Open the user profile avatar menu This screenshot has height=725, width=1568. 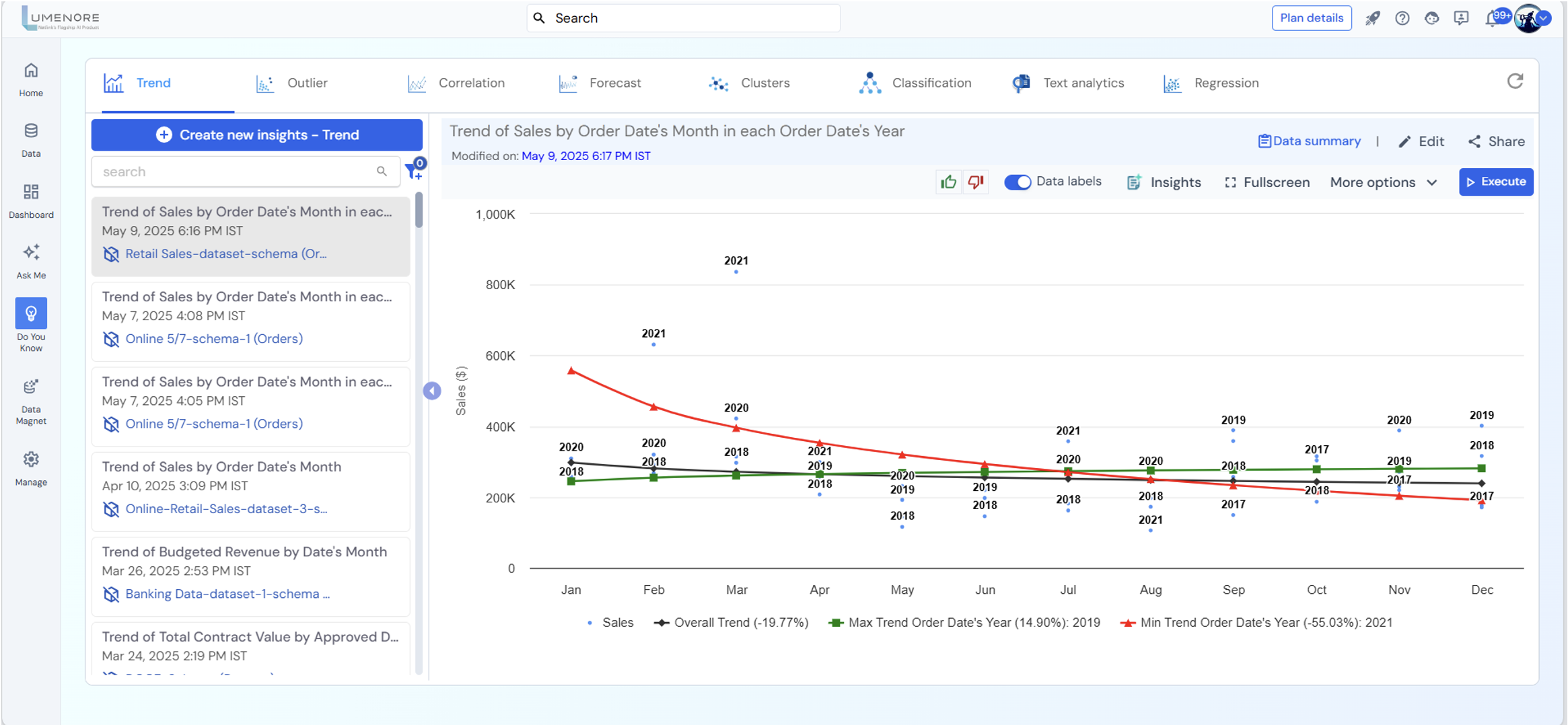[x=1529, y=18]
